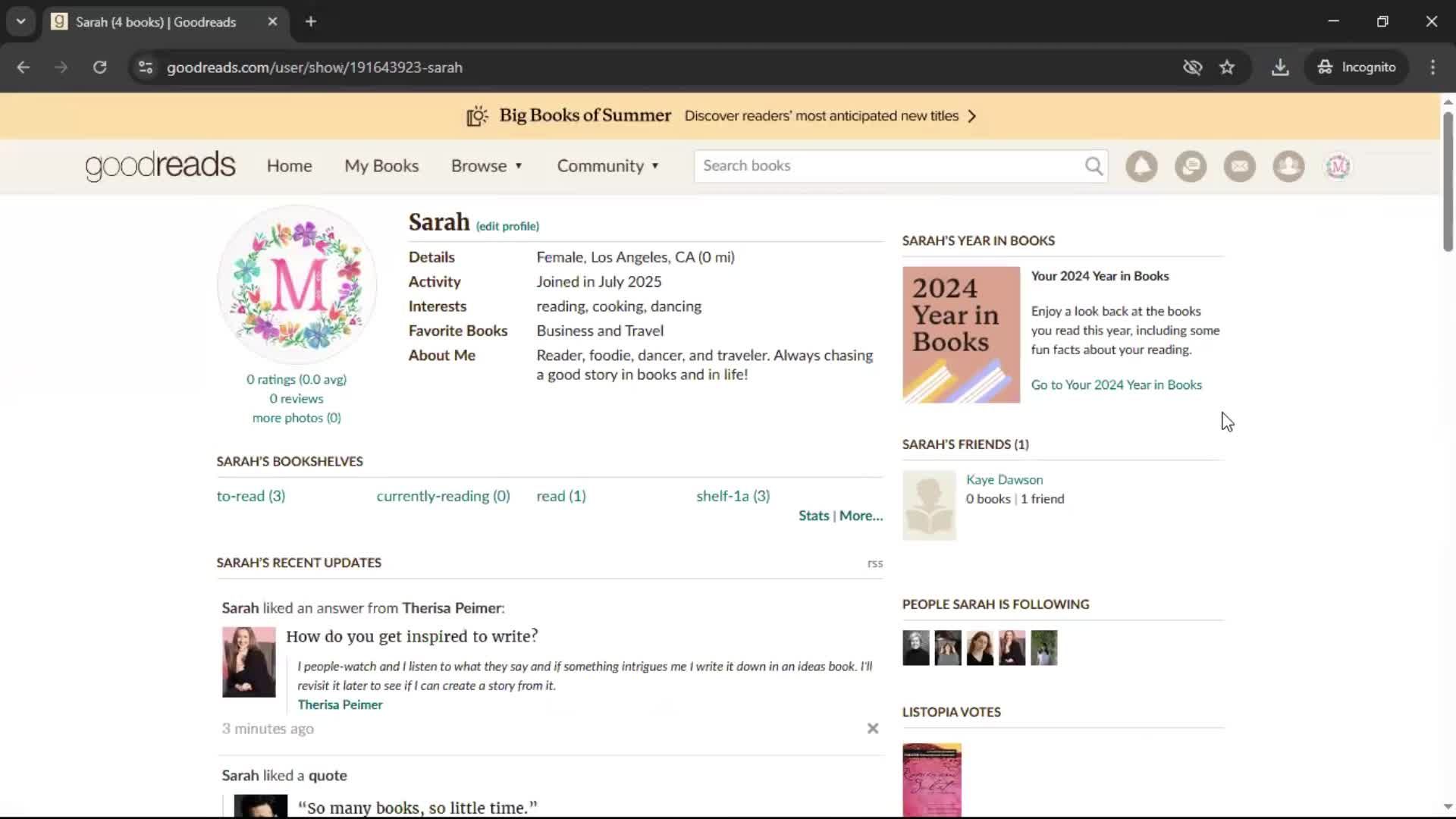The height and width of the screenshot is (819, 1456).
Task: Click the More... bookshelves link
Action: click(861, 516)
